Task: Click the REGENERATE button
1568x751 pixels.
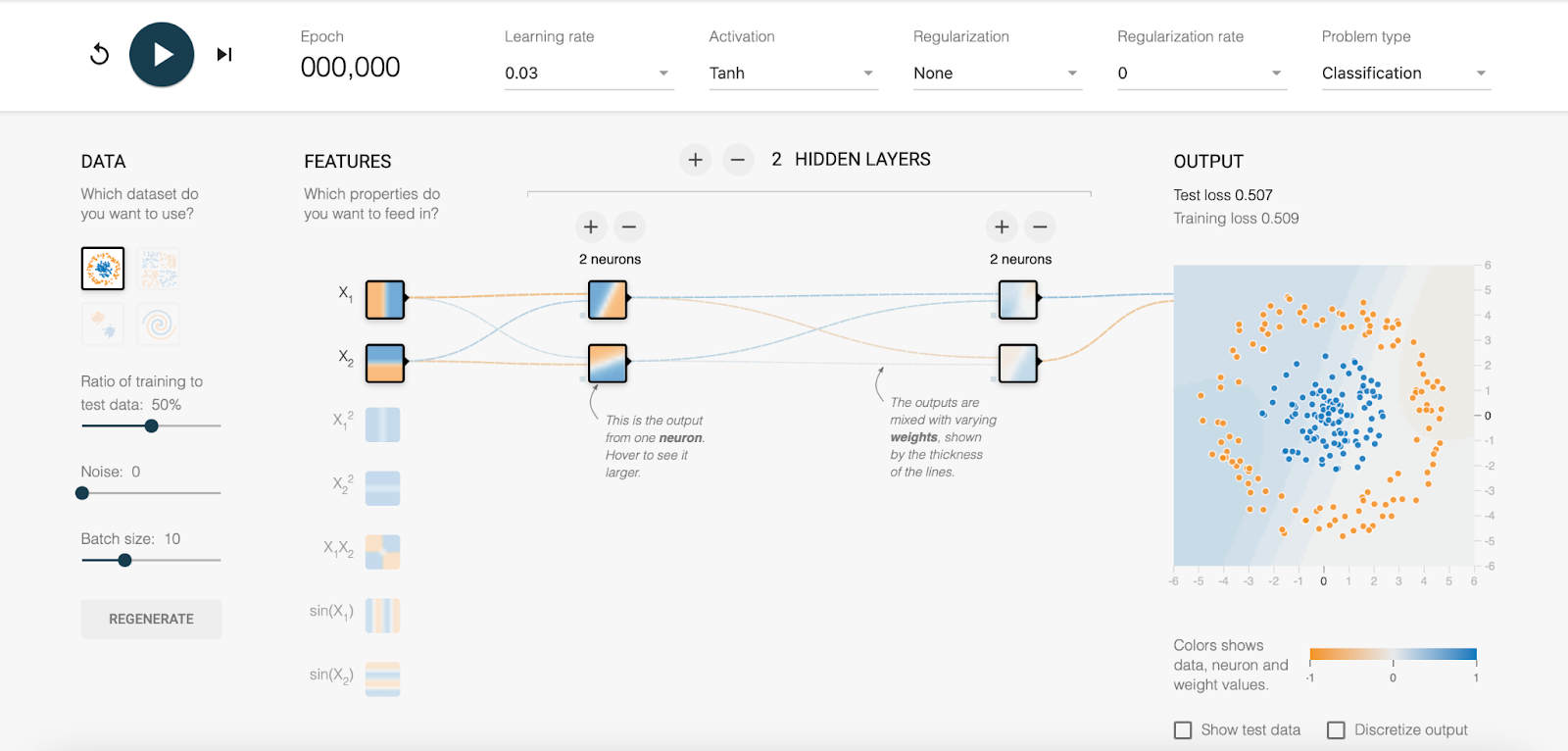Action: tap(152, 619)
